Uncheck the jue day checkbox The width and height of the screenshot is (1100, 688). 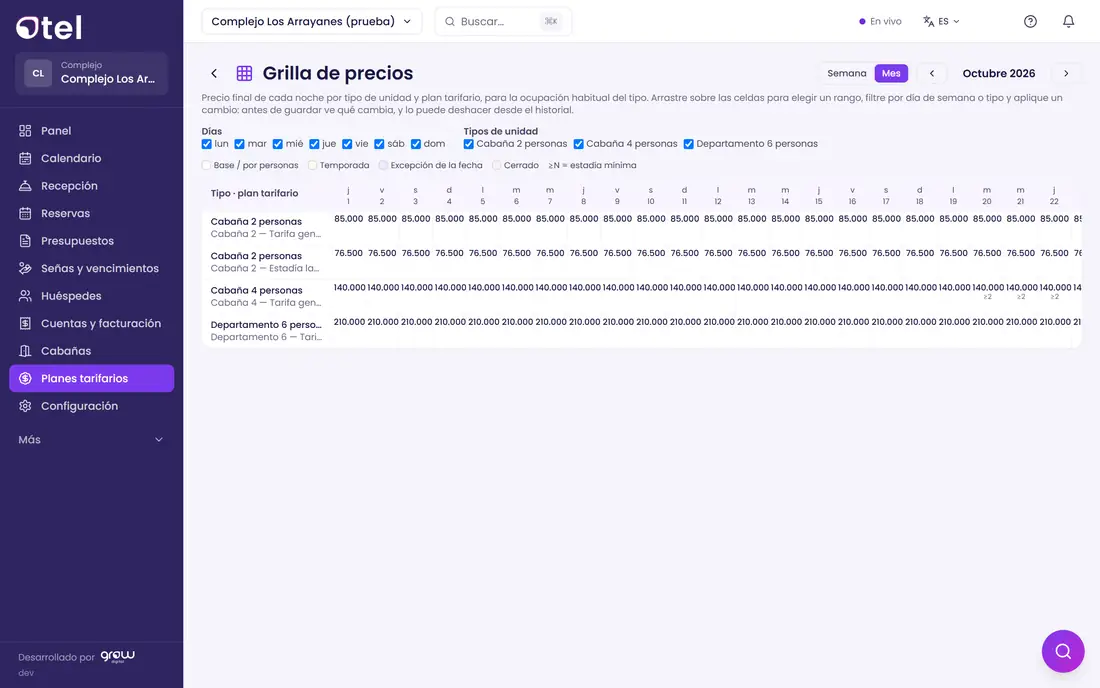click(x=314, y=144)
